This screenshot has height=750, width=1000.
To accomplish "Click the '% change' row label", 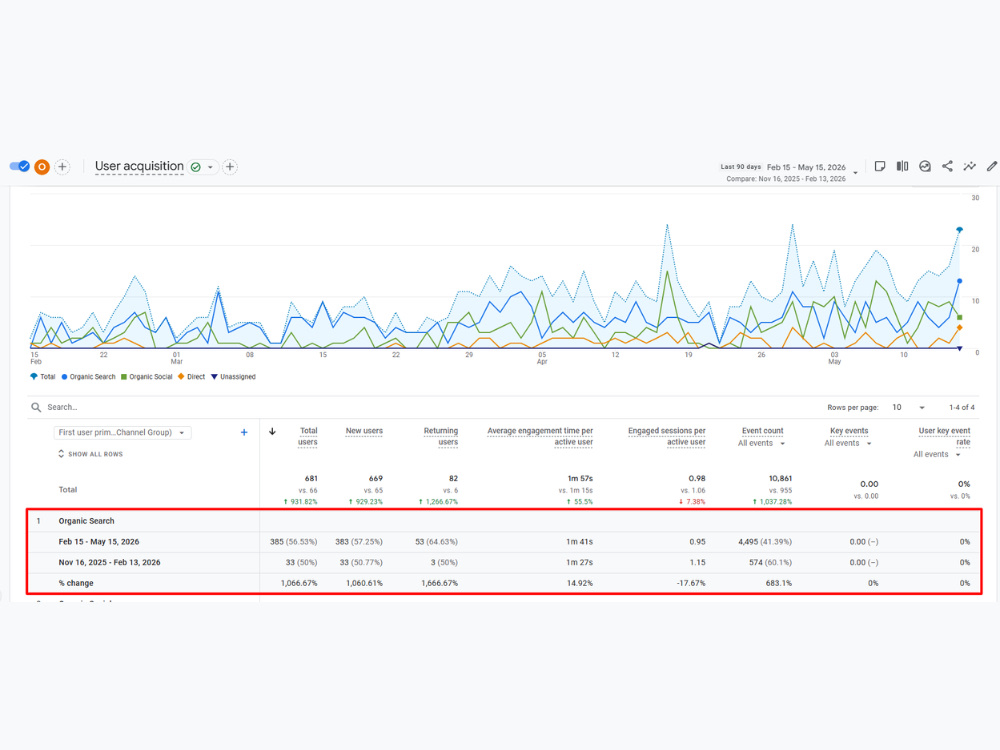I will (x=76, y=584).
